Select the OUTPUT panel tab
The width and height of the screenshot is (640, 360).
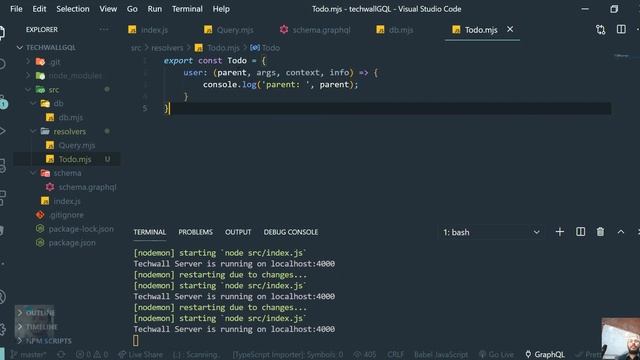pos(238,232)
